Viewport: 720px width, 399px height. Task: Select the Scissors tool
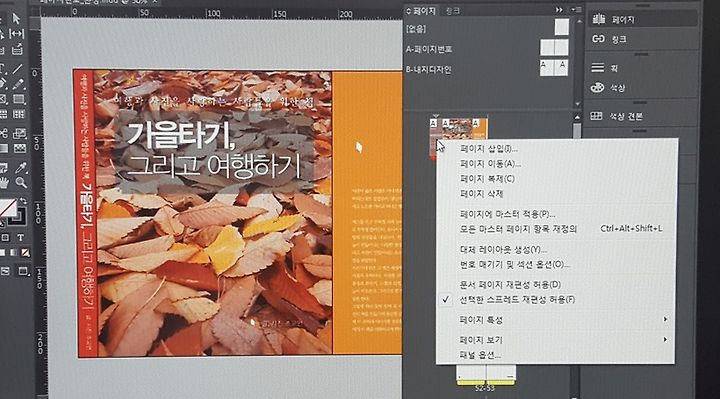coord(3,134)
